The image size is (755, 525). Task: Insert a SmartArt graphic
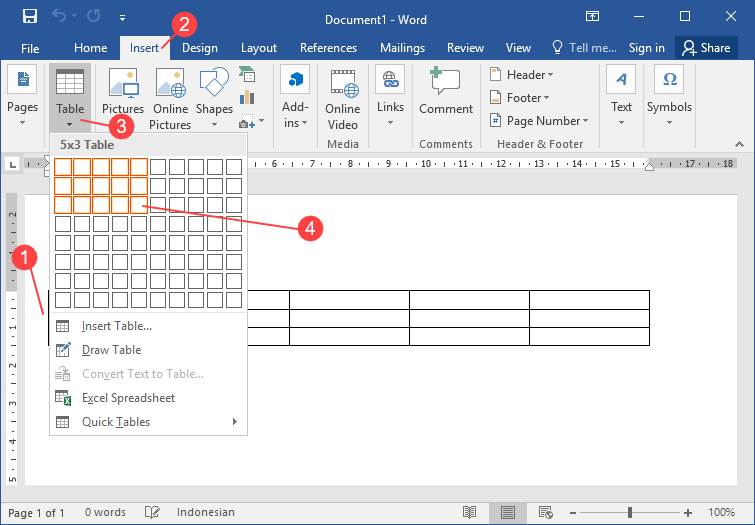coord(247,75)
